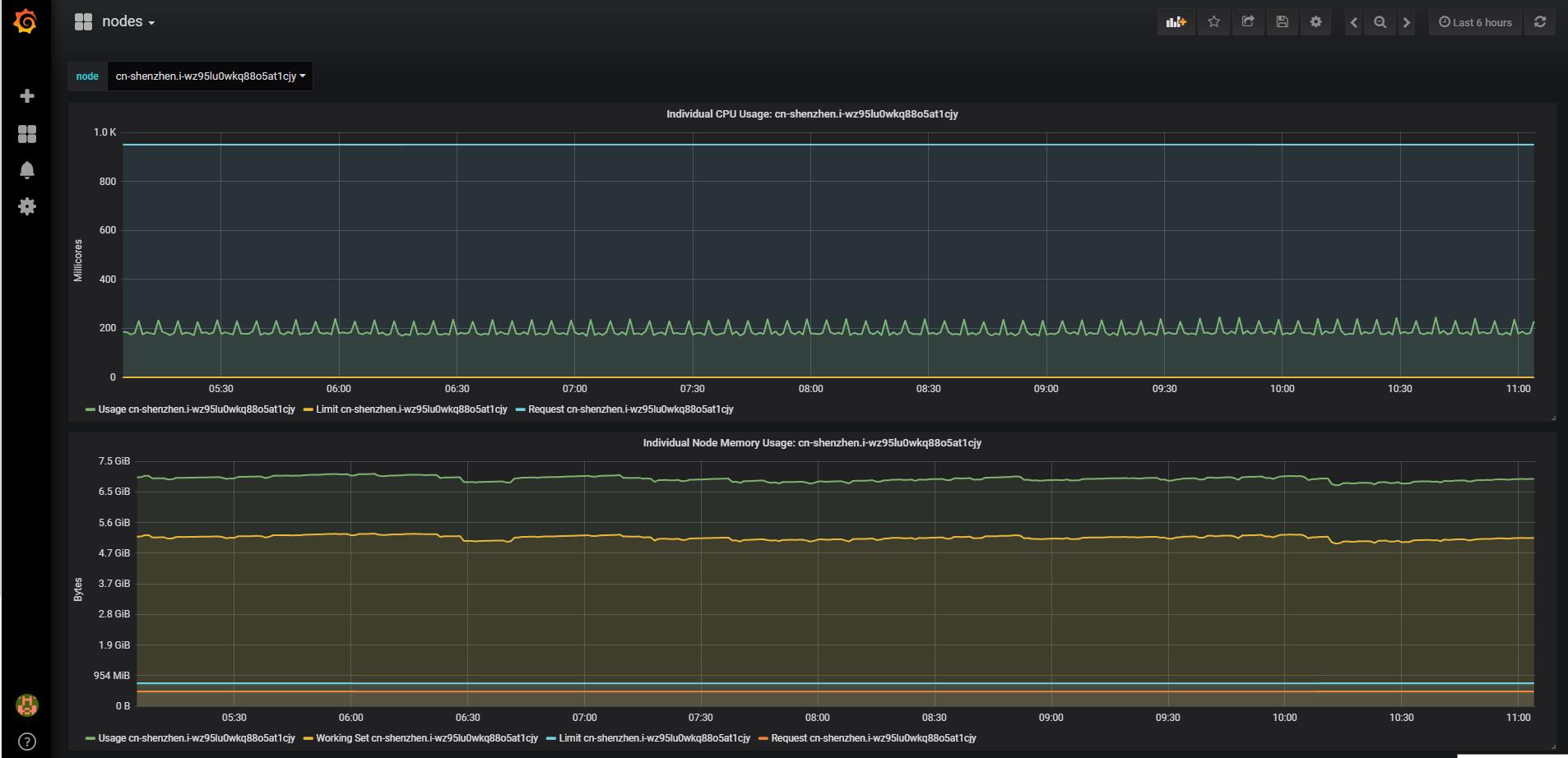Shift time range backward with left arrow
The height and width of the screenshot is (758, 1568).
point(1353,22)
